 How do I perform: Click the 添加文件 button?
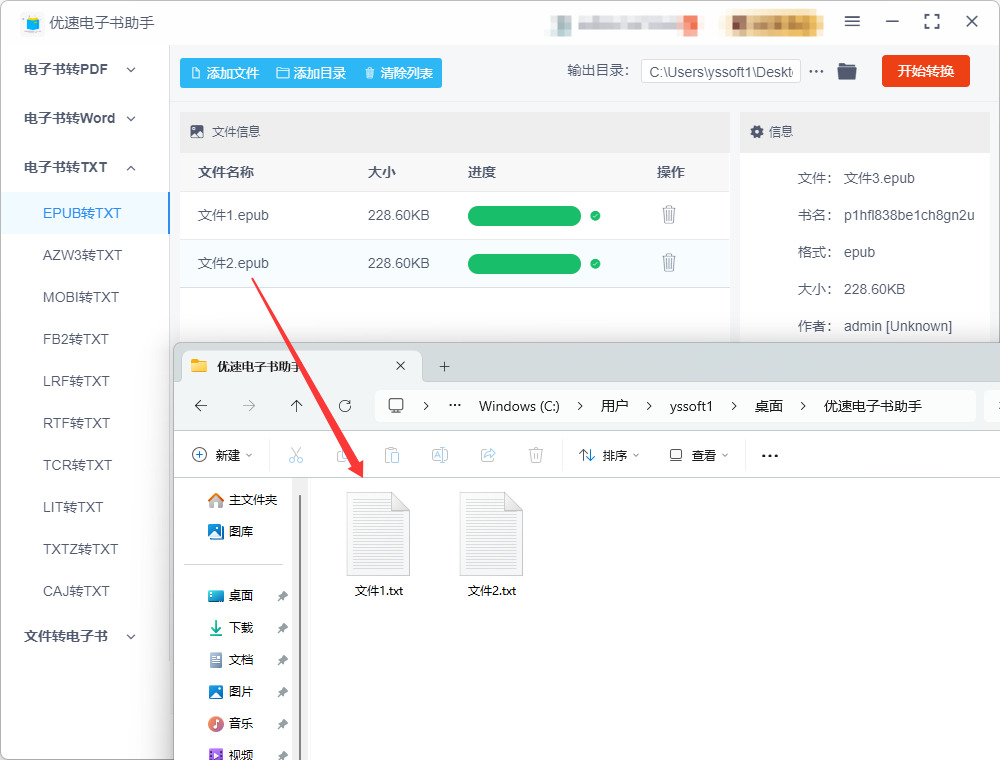225,73
